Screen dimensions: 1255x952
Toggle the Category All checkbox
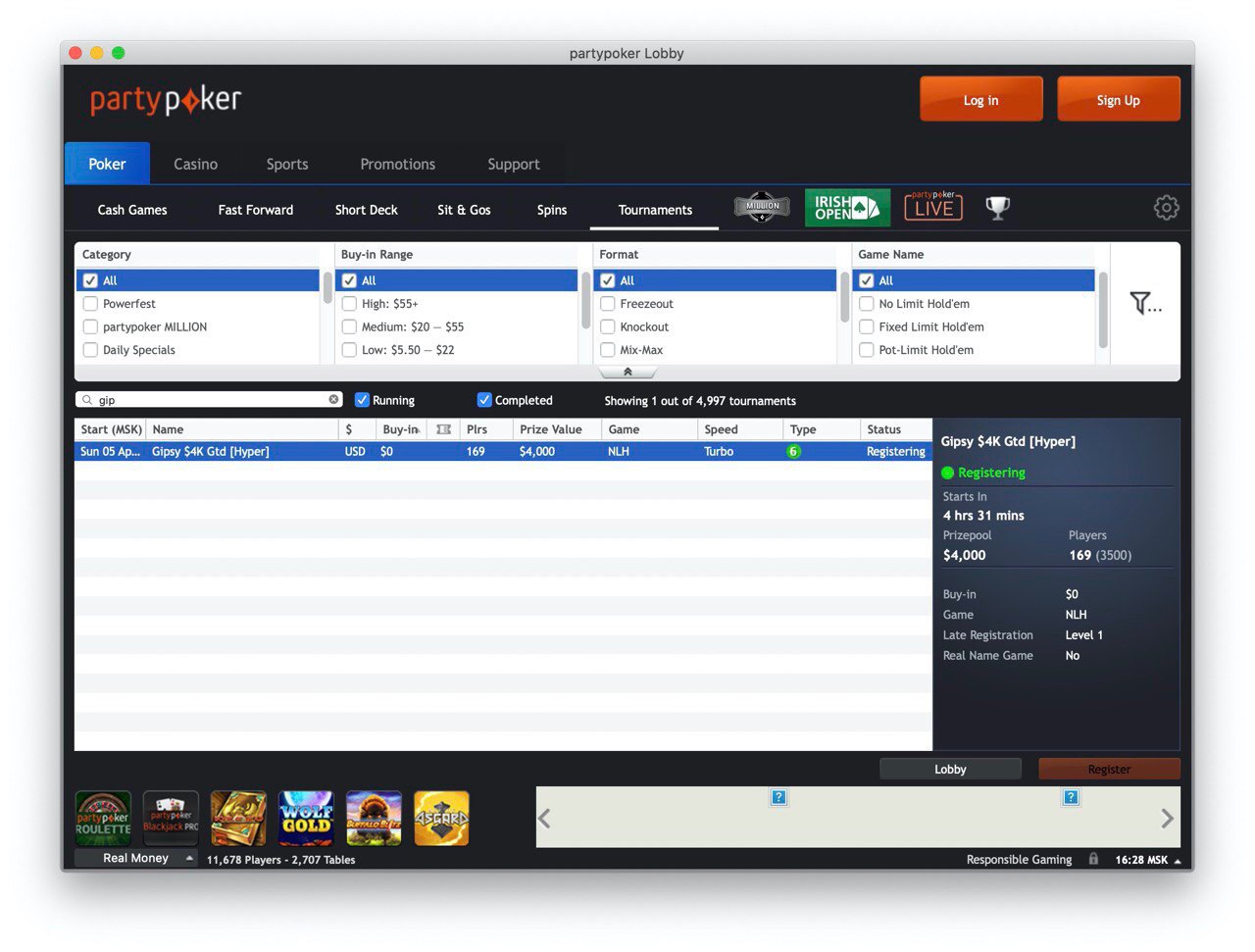[90, 280]
